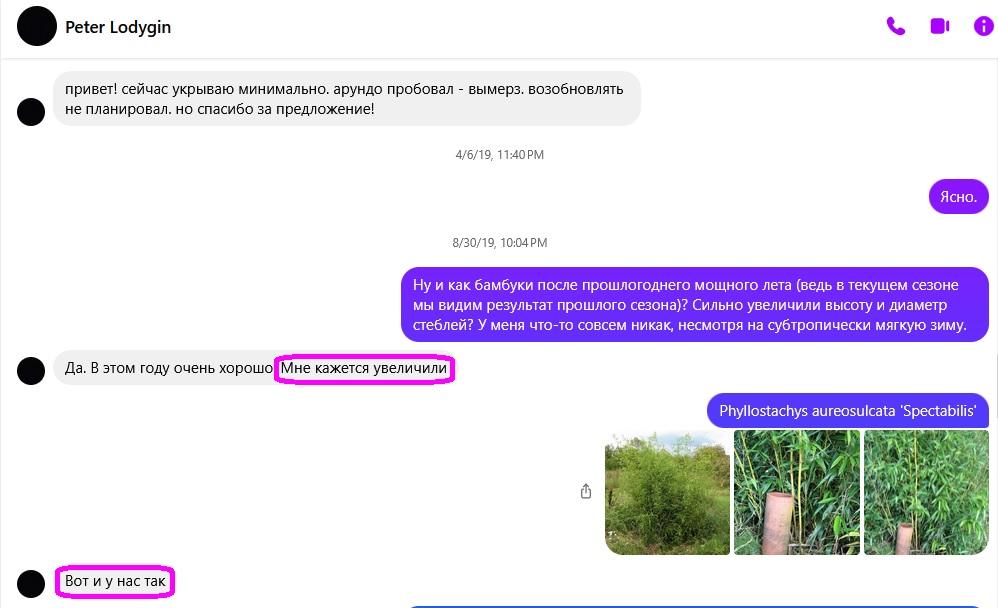Viewport: 998px width, 608px height.
Task: Click the avatar beside "Да. В этом году"
Action: [x=31, y=370]
